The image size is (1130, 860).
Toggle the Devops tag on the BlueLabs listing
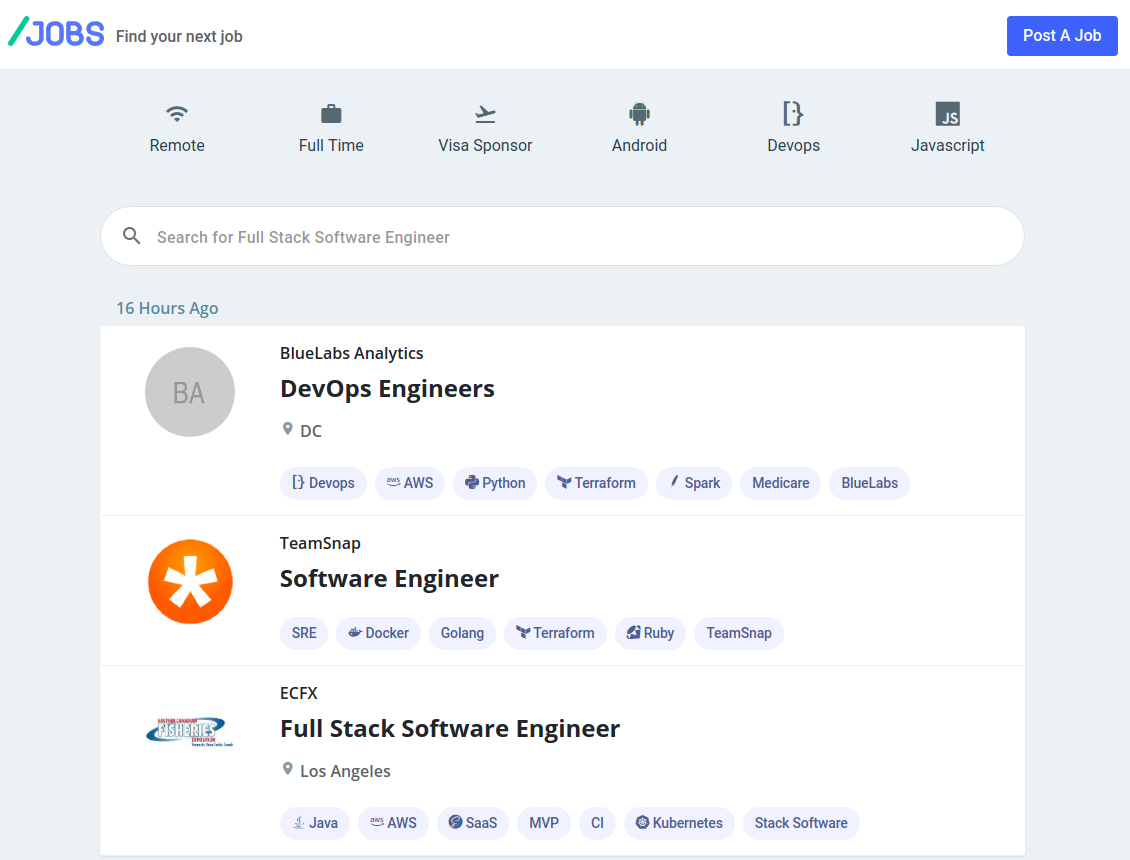(x=323, y=483)
